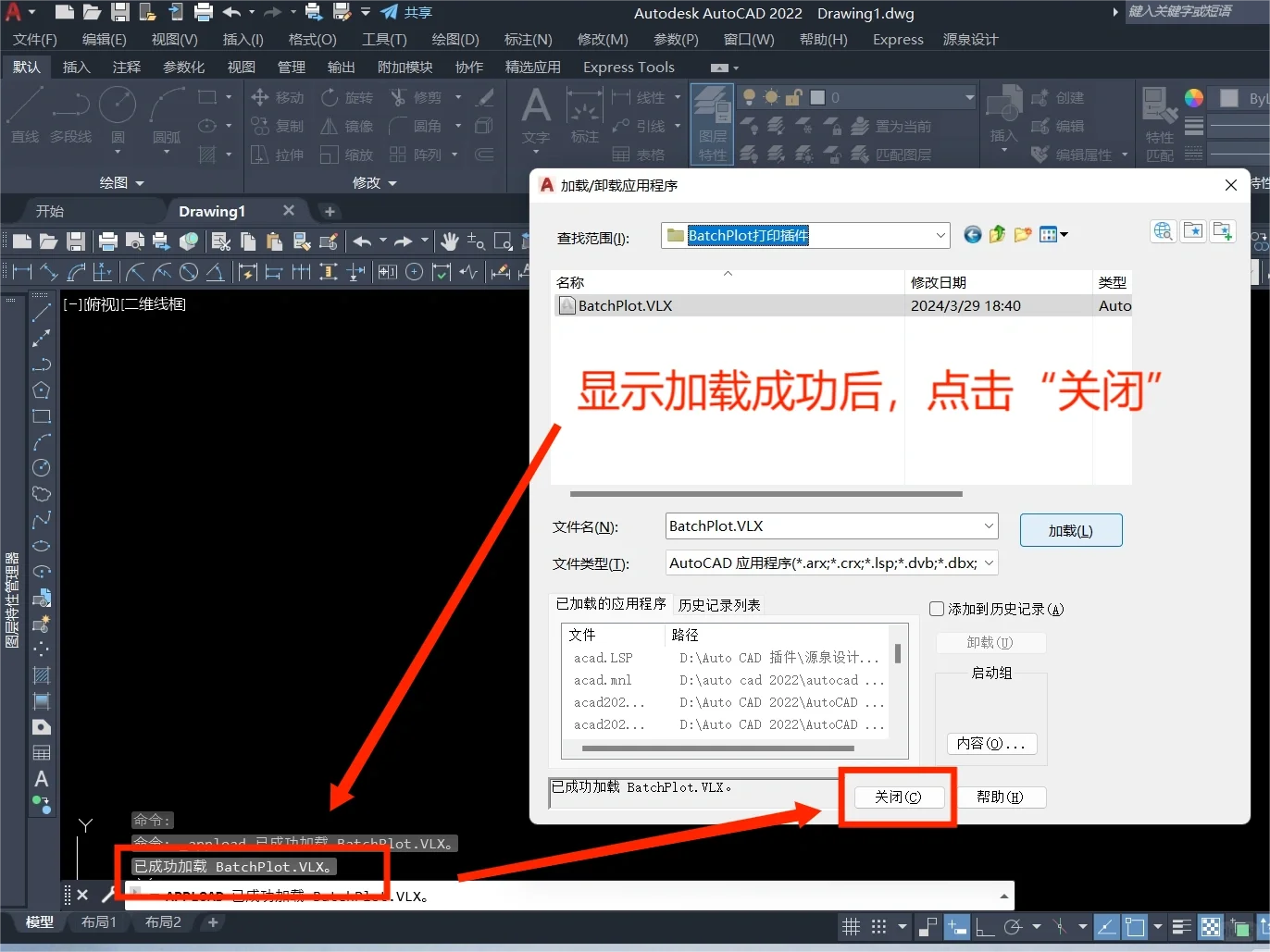Click Match Properties (特性匹配) icon
Image resolution: width=1270 pixels, height=952 pixels.
click(1159, 125)
